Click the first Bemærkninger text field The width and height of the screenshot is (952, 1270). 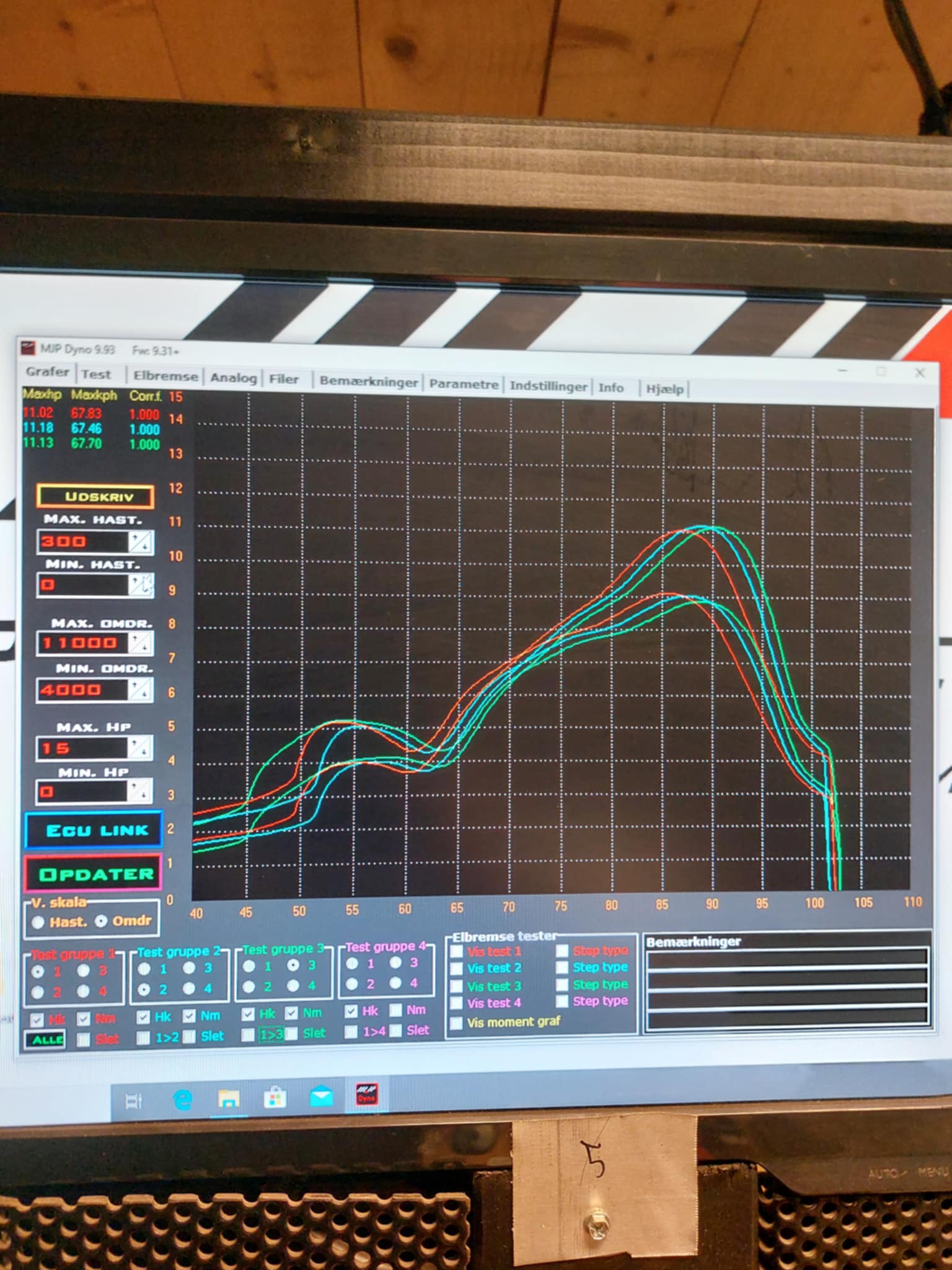[x=787, y=959]
